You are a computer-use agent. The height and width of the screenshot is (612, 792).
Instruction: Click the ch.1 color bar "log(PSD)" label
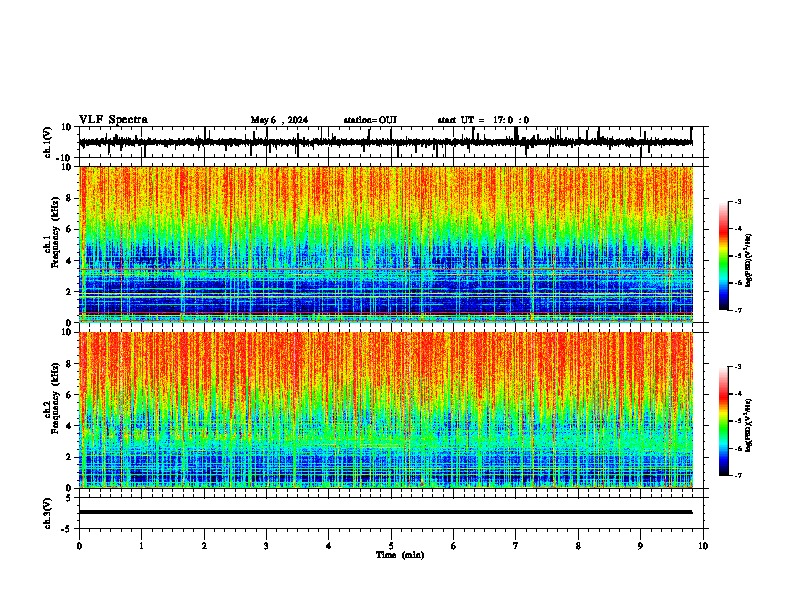749,261
